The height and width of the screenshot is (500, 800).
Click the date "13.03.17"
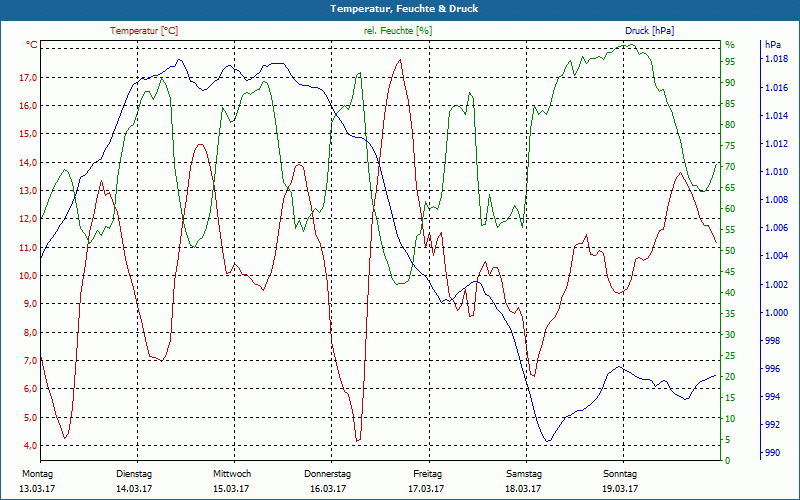[37, 489]
